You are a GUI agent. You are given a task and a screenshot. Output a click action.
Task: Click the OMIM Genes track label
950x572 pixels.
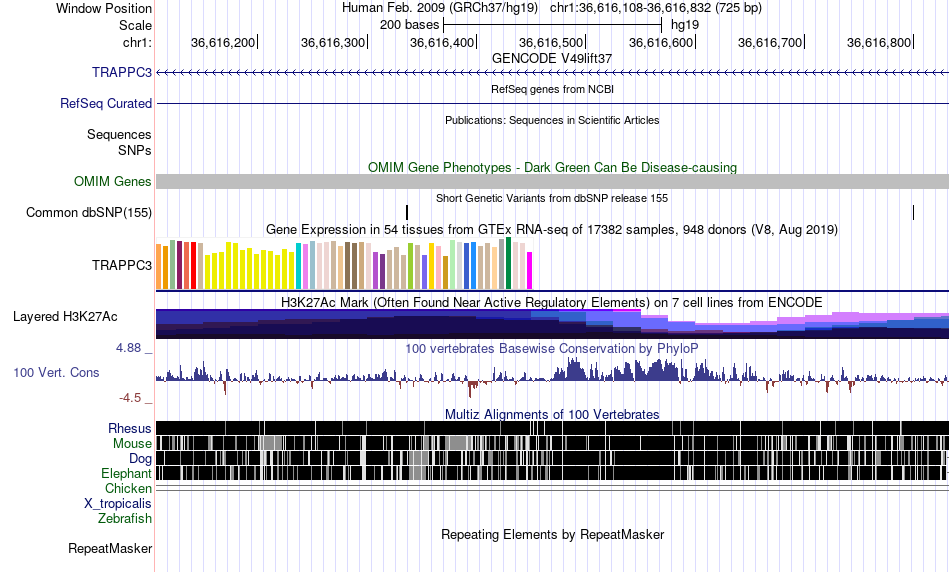click(113, 182)
